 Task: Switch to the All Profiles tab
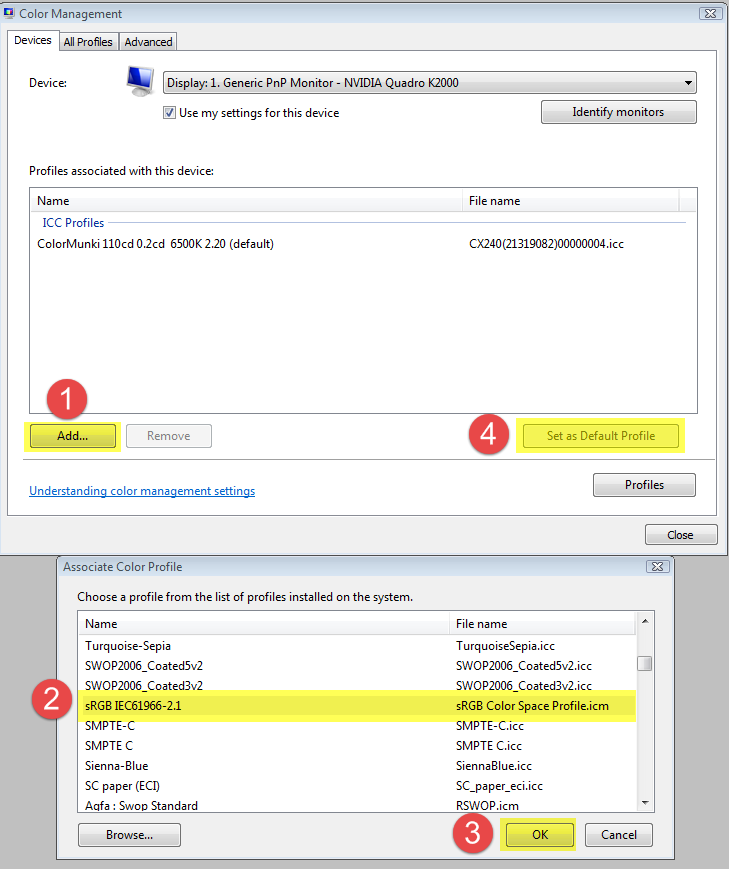[x=88, y=42]
